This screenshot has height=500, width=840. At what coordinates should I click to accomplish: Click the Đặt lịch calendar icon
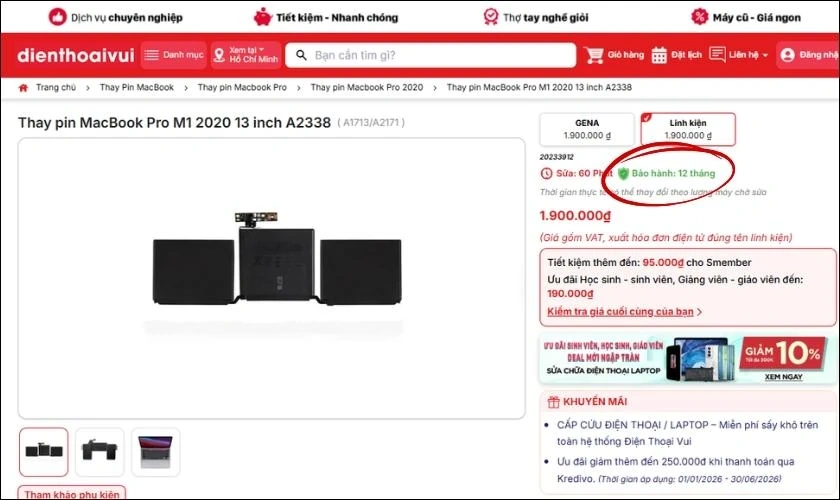[x=659, y=55]
